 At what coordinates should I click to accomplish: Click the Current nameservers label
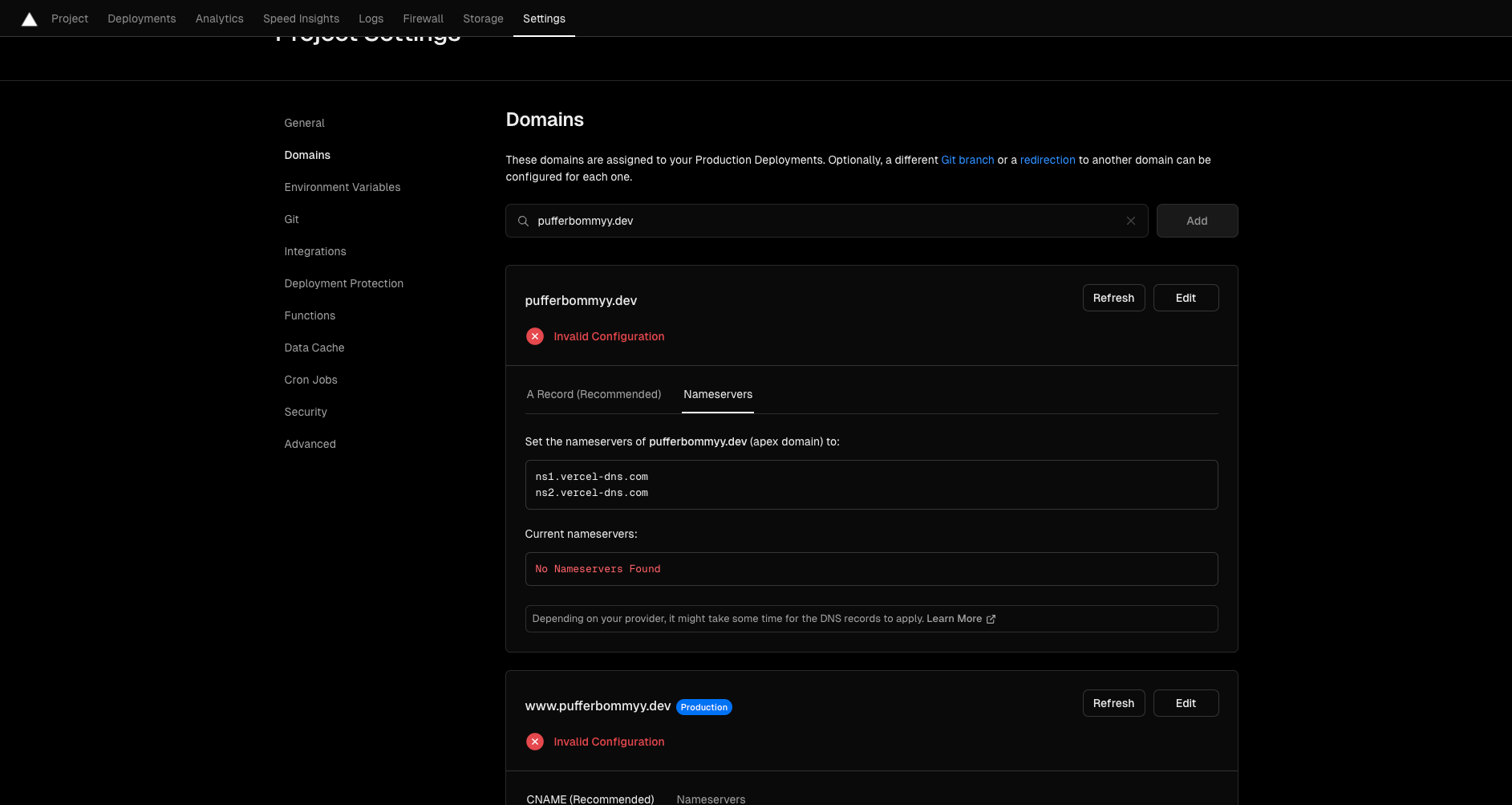581,534
